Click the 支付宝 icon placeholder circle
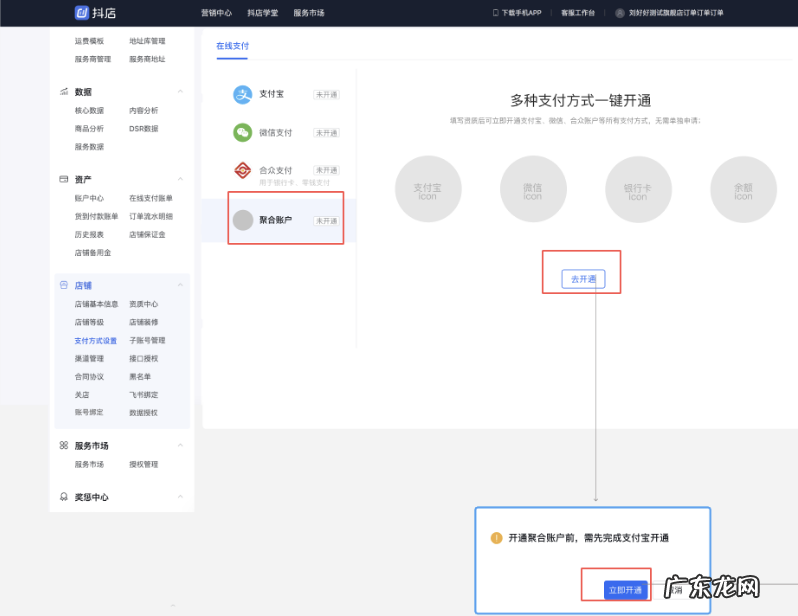The height and width of the screenshot is (616, 798). (x=428, y=189)
